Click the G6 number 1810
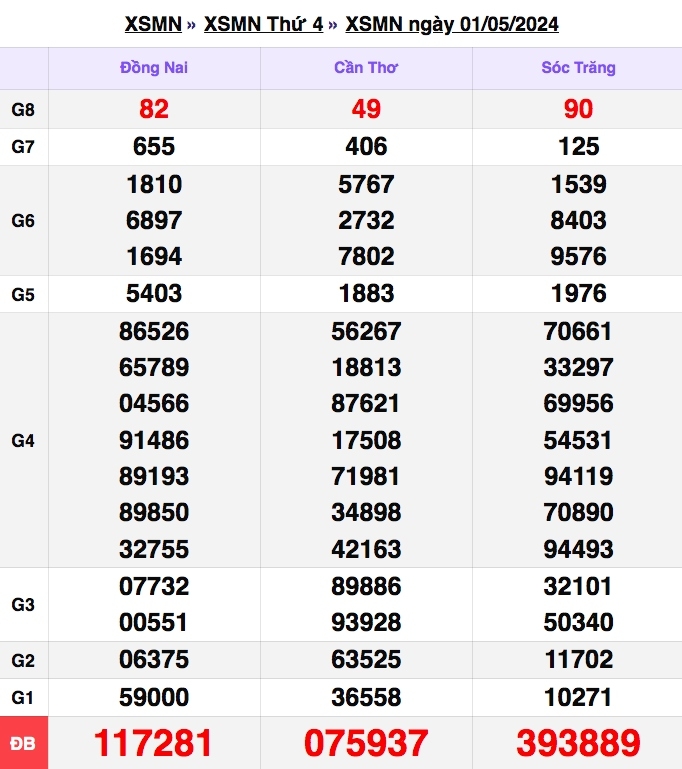The image size is (682, 769). click(154, 184)
